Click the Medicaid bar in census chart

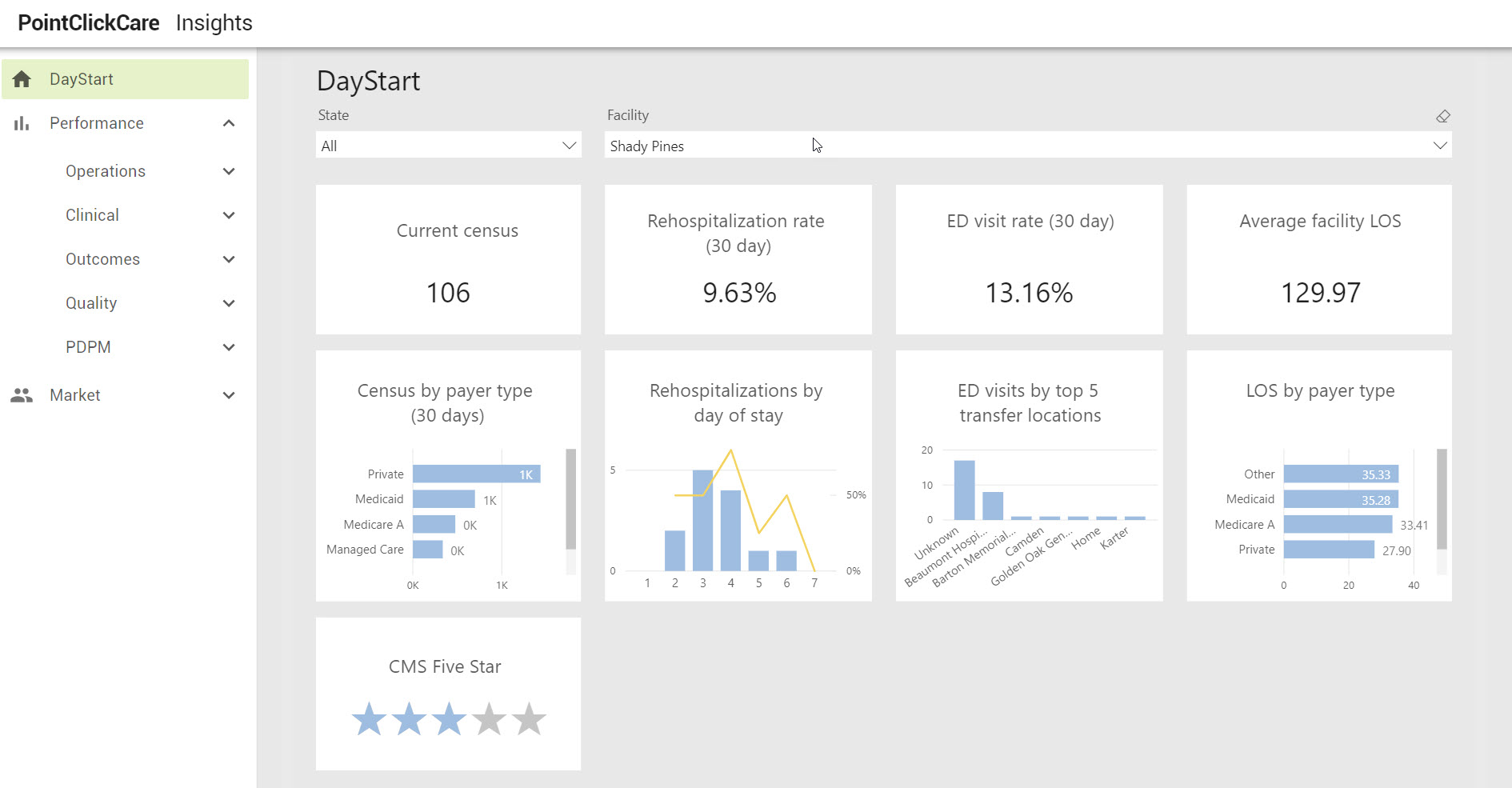pos(444,499)
